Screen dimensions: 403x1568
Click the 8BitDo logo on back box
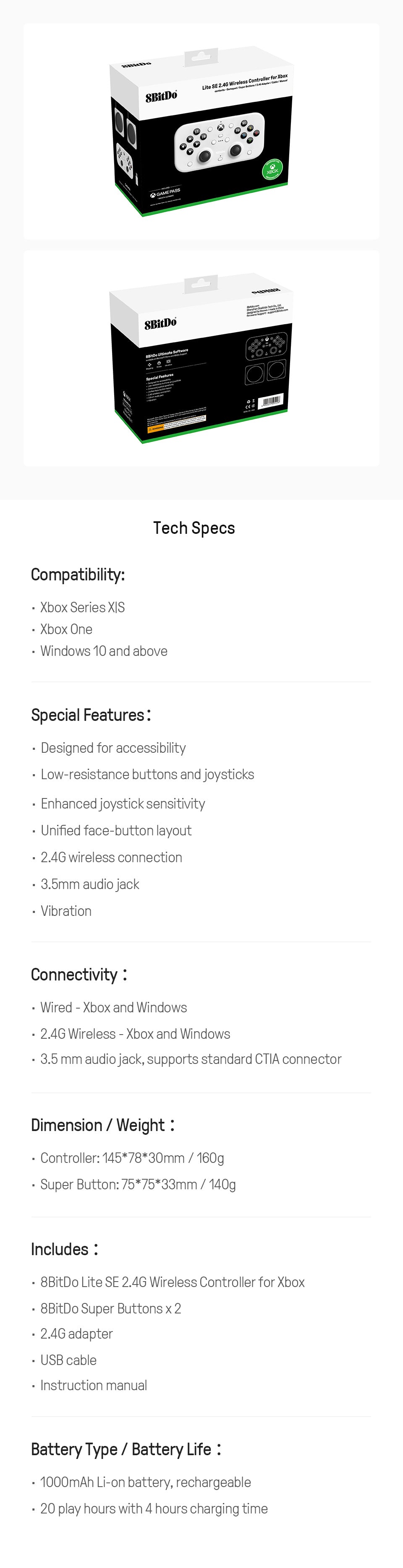pos(160,323)
